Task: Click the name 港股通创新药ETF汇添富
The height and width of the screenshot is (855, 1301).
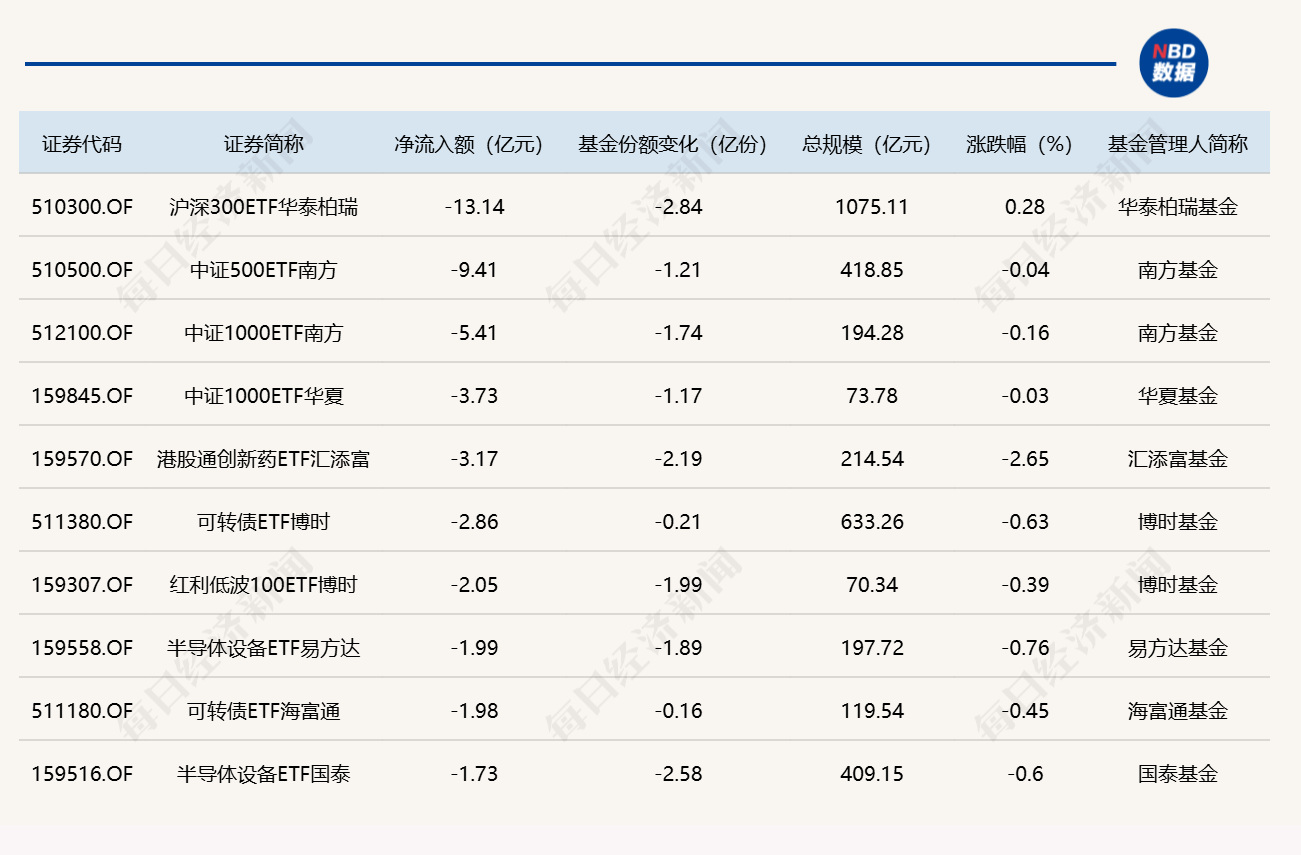Action: [264, 459]
